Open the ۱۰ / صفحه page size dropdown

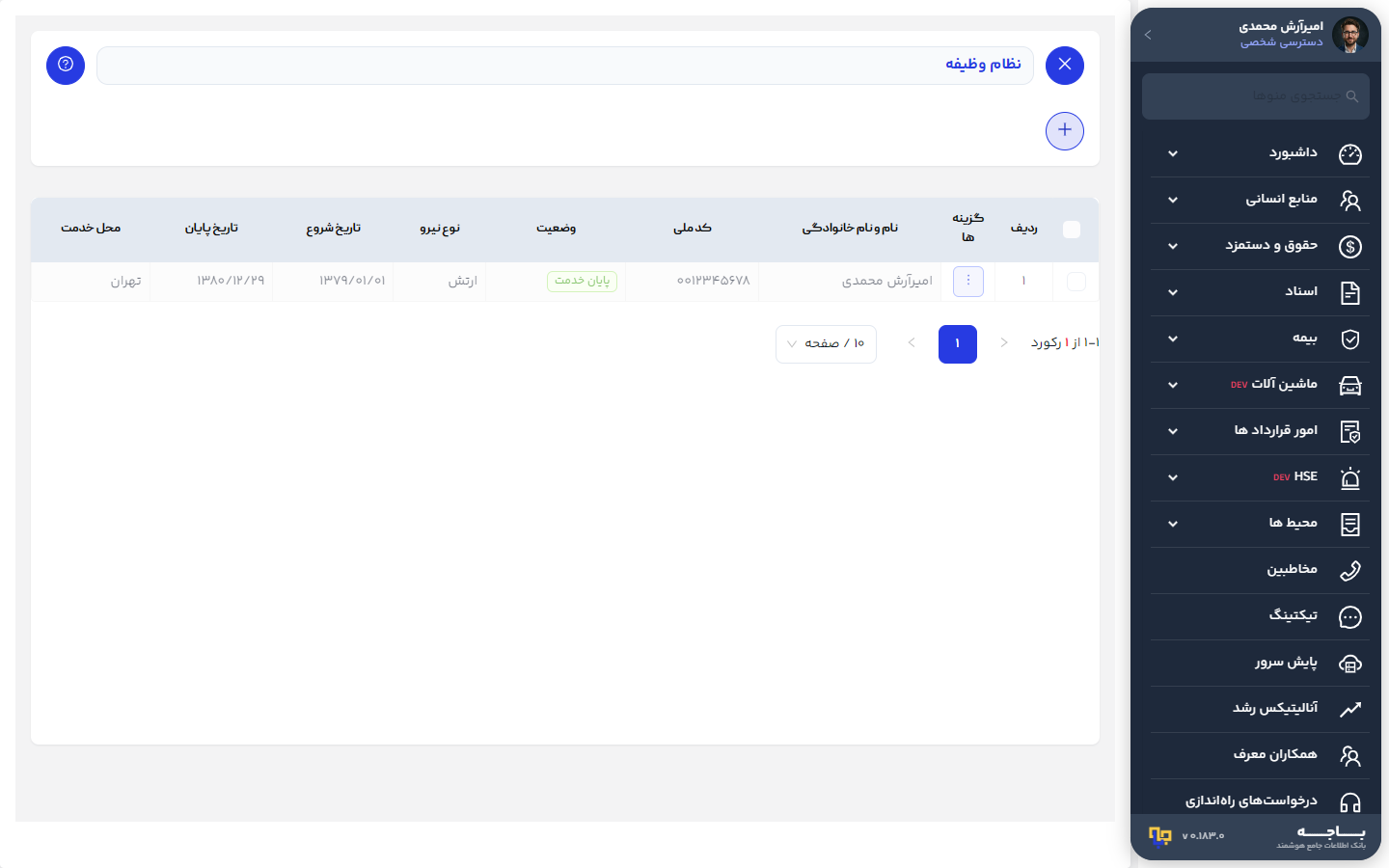point(826,343)
